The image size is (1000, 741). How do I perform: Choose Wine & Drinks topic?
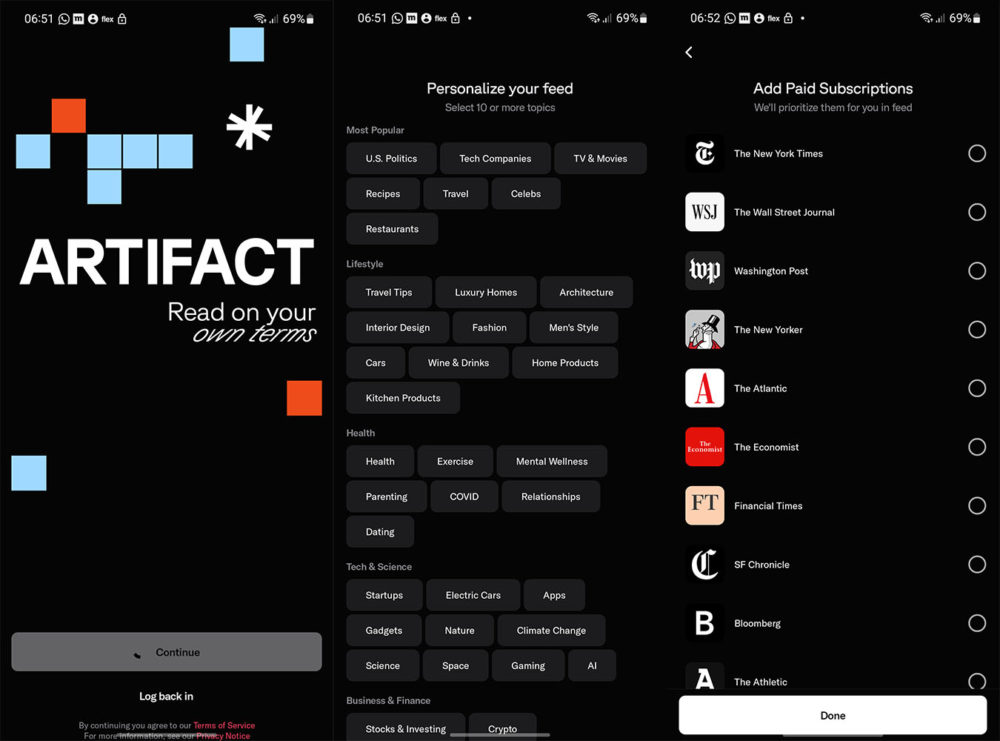[458, 363]
